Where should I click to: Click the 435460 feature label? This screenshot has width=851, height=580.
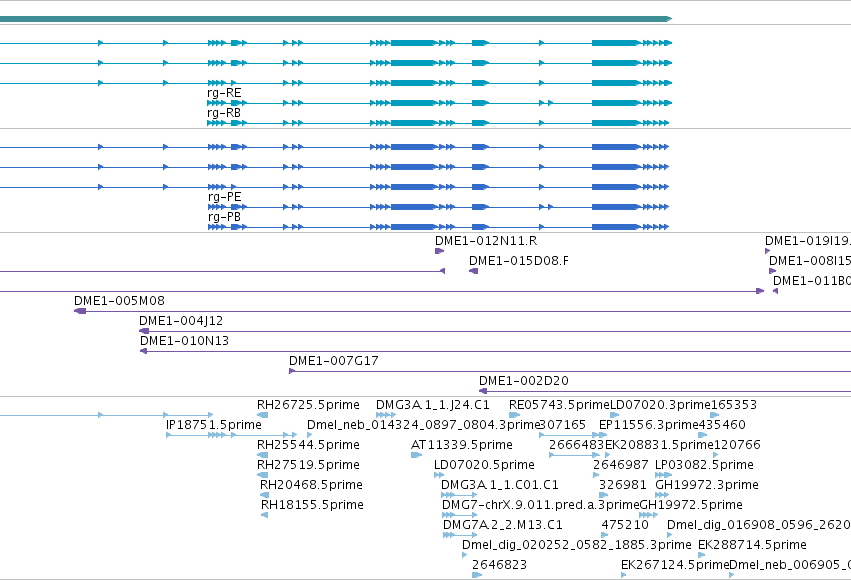pos(722,425)
